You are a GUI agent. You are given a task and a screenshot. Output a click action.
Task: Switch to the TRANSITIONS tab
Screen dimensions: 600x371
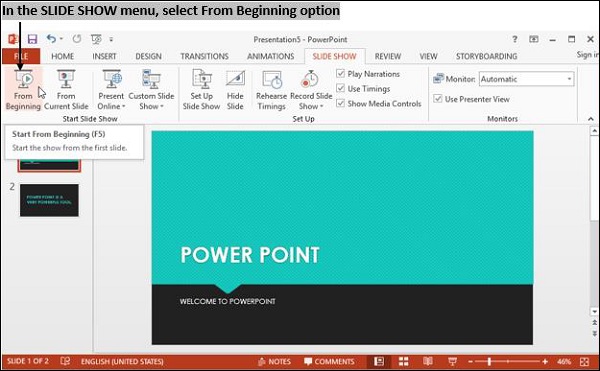tap(204, 56)
